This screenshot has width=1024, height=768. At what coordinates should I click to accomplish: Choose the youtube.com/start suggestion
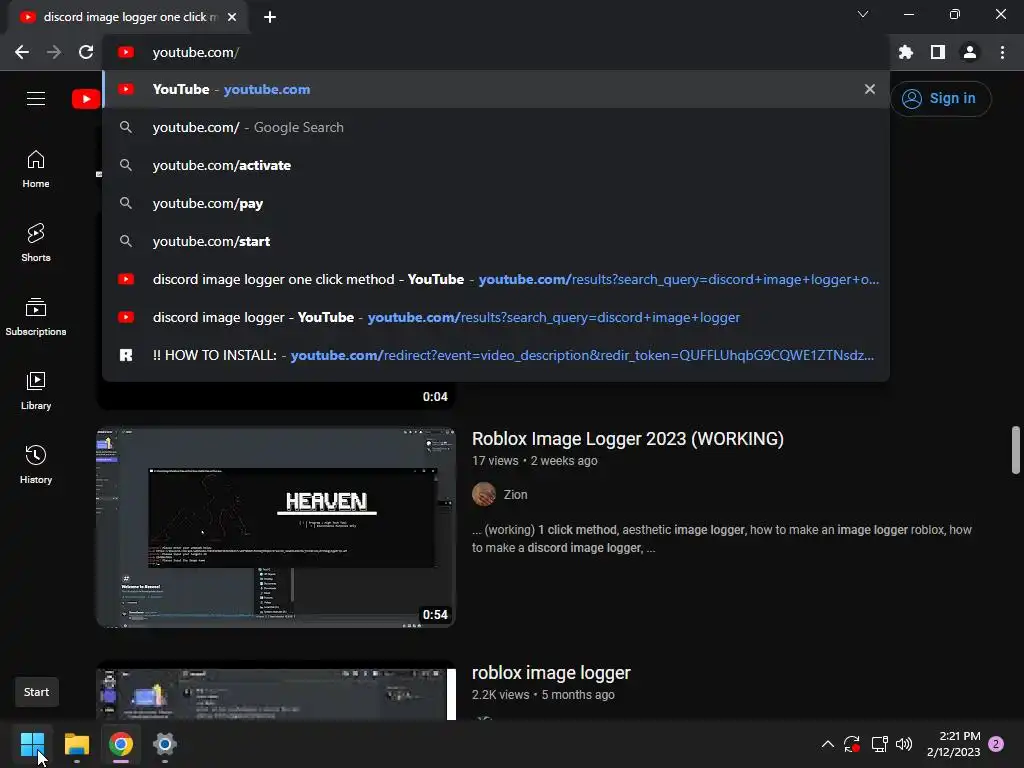496,241
